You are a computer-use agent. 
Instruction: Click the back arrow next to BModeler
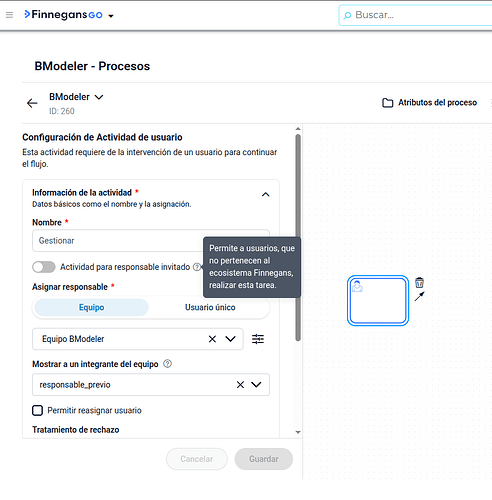click(32, 103)
